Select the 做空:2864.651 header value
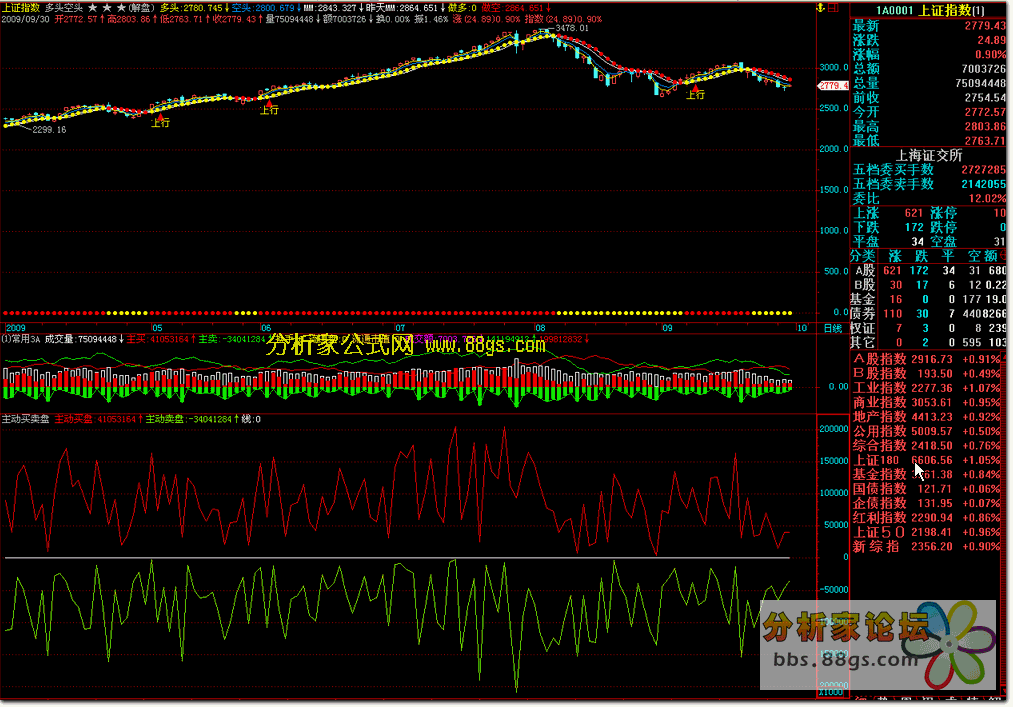The height and width of the screenshot is (707, 1013). (x=513, y=8)
